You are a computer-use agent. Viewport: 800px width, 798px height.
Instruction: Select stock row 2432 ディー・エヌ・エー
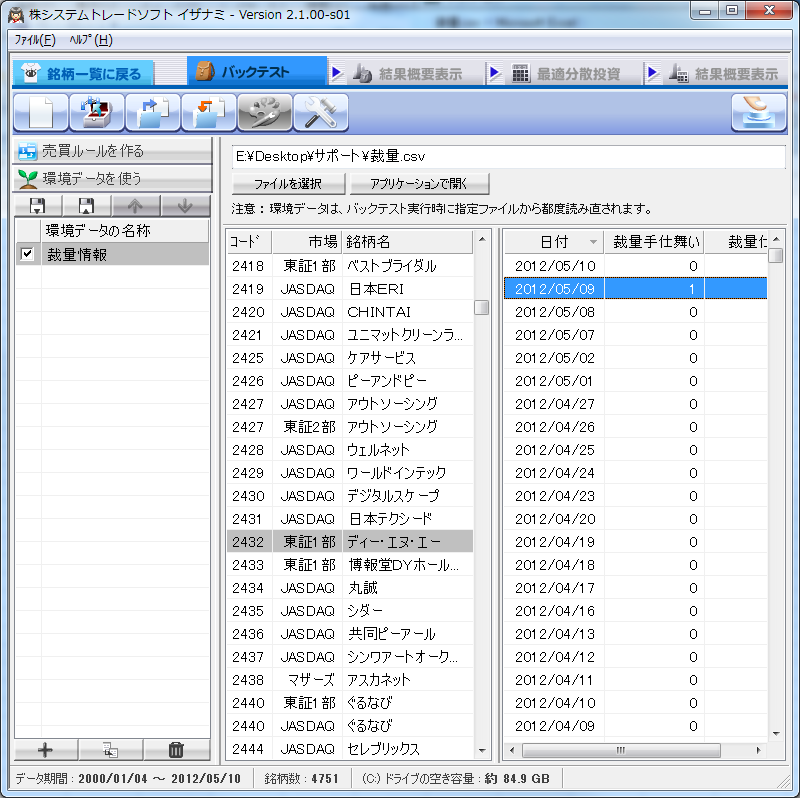click(x=350, y=541)
